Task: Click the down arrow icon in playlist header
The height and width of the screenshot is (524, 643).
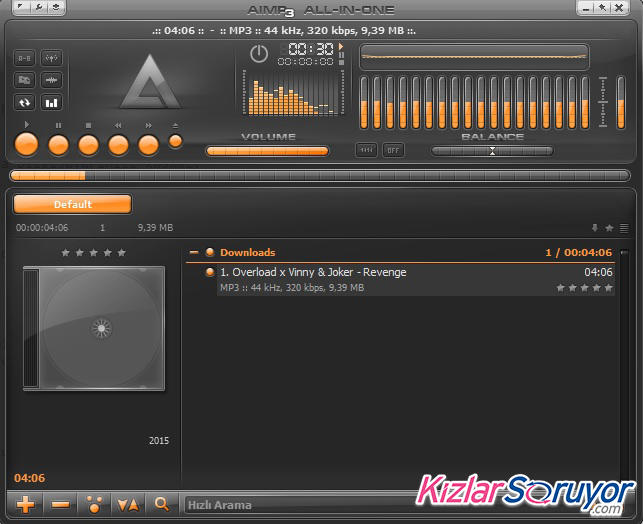Action: [595, 228]
